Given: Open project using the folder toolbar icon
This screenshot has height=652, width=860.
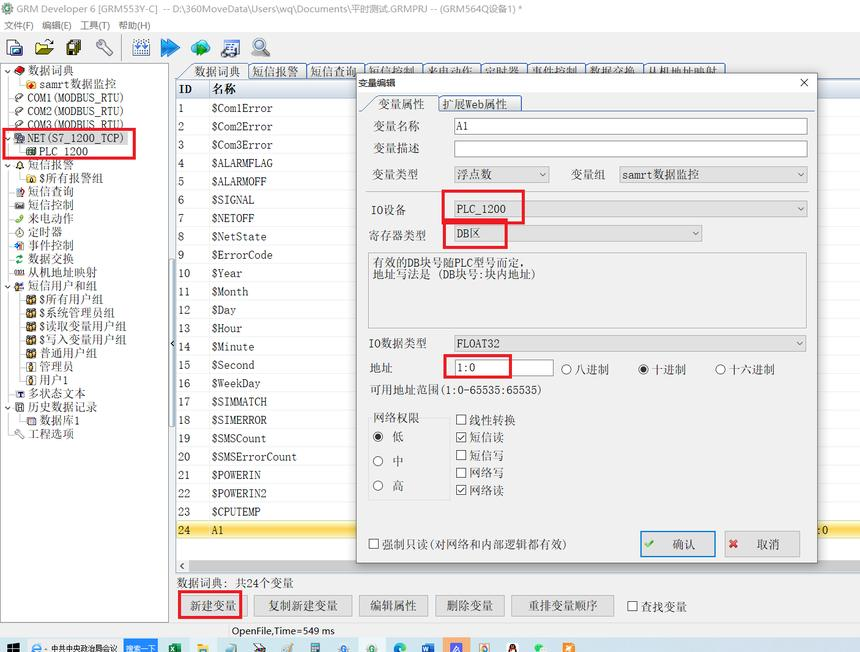Looking at the screenshot, I should [x=44, y=48].
